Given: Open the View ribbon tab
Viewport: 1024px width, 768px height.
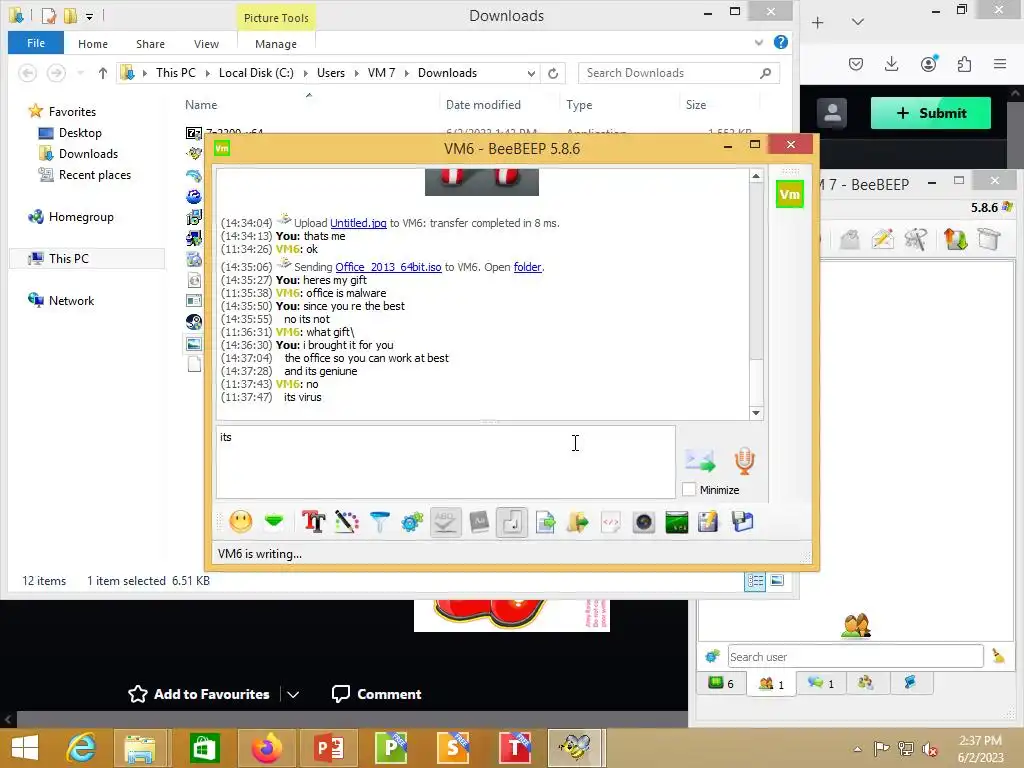Looking at the screenshot, I should (206, 44).
